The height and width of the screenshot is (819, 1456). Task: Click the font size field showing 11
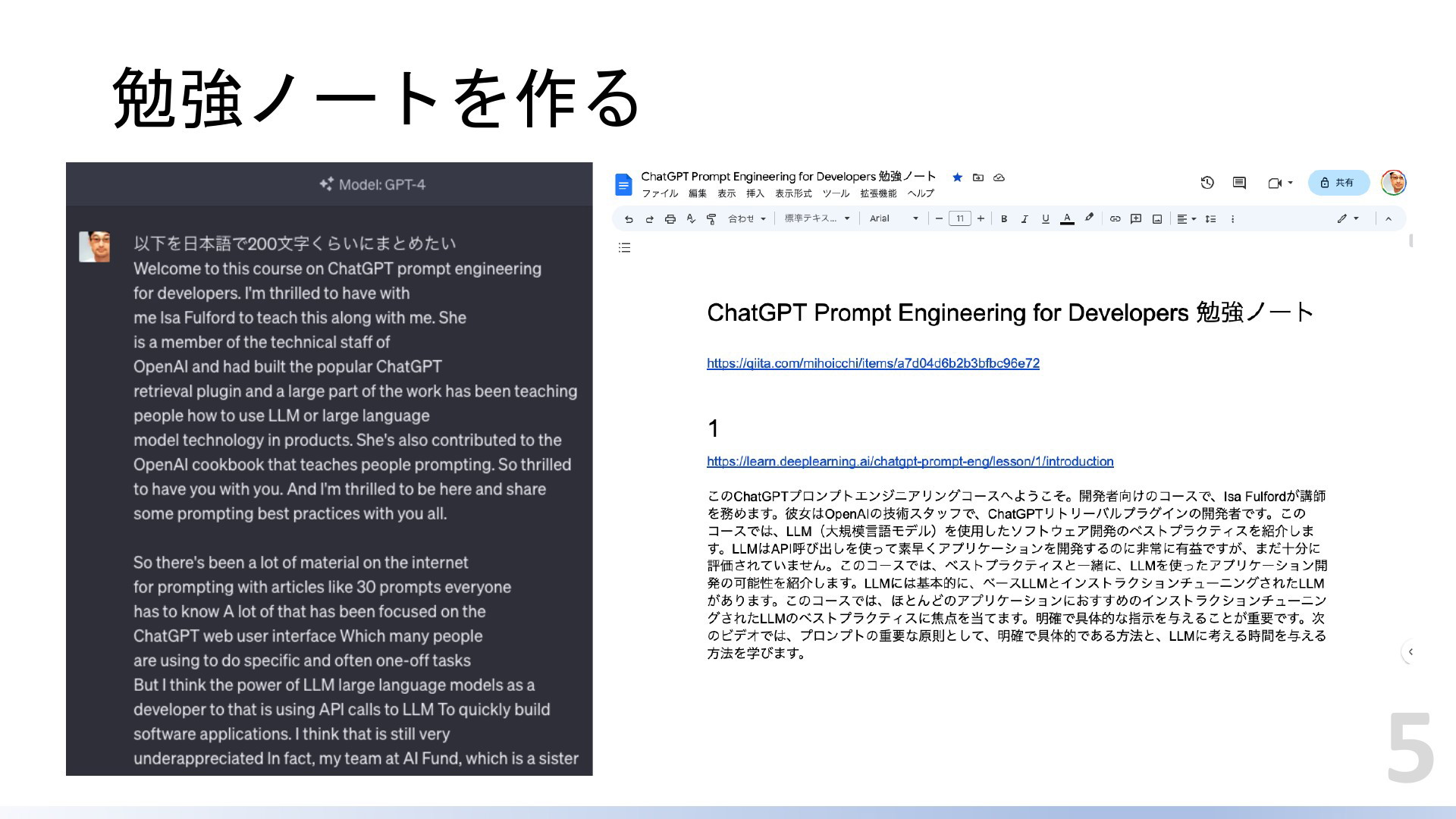click(959, 219)
